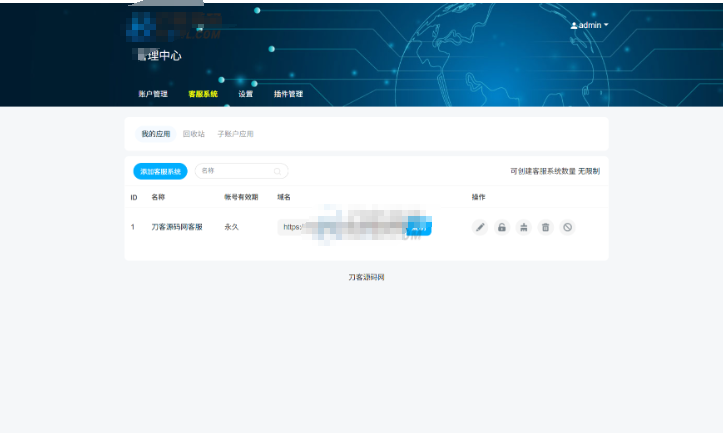The width and height of the screenshot is (723, 433).
Task: Click the ID column header
Action: [134, 197]
